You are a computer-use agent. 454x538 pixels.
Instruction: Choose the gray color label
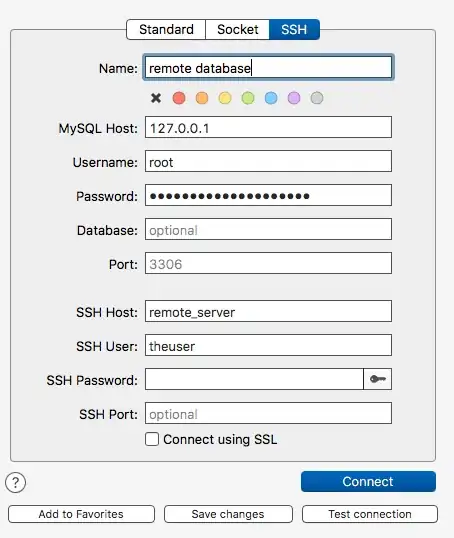point(317,98)
